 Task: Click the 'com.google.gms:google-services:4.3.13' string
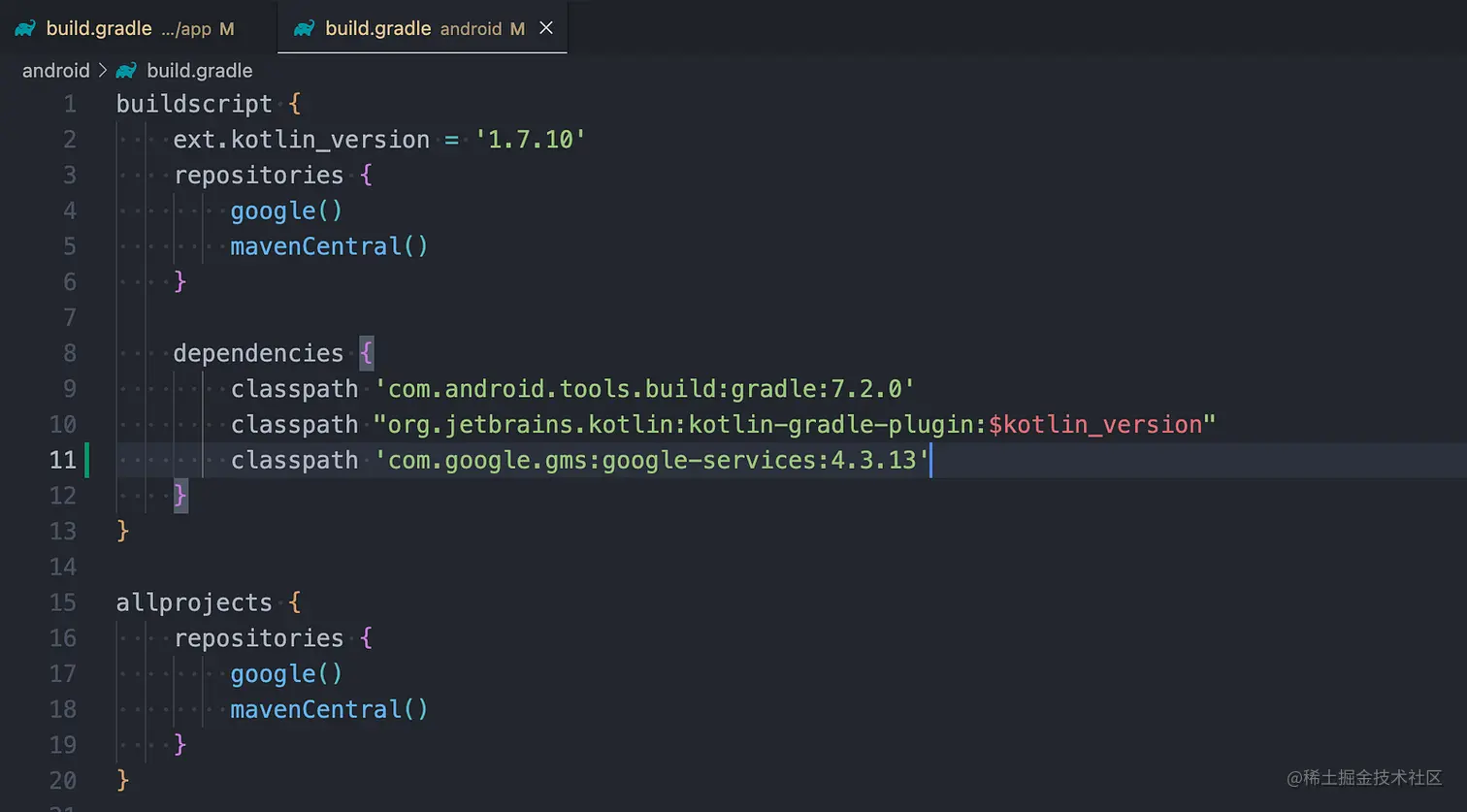(652, 460)
